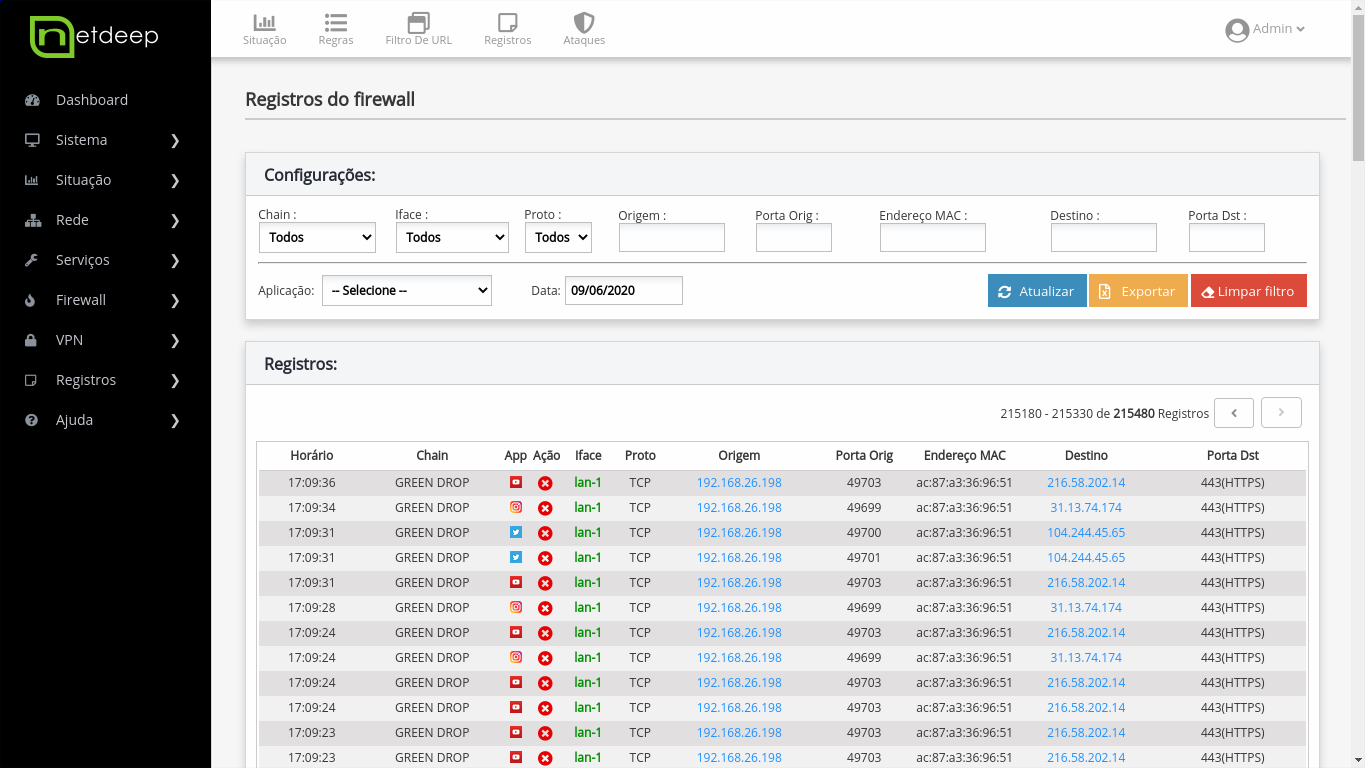Open the Aplicação selection dropdown
This screenshot has width=1365, height=768.
tap(406, 290)
